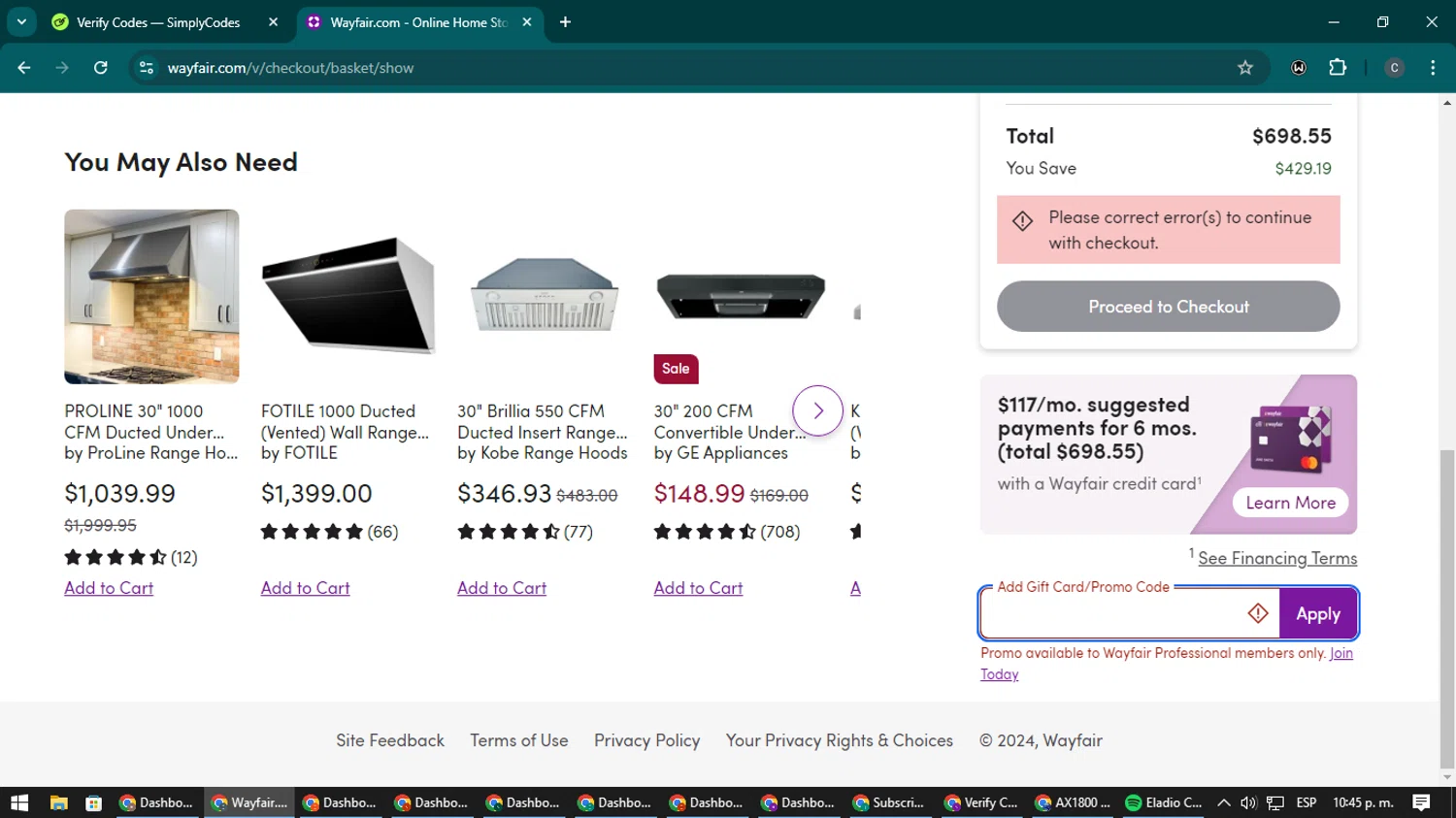Switch to the Subscri... Chrome taskbar window

point(888,802)
